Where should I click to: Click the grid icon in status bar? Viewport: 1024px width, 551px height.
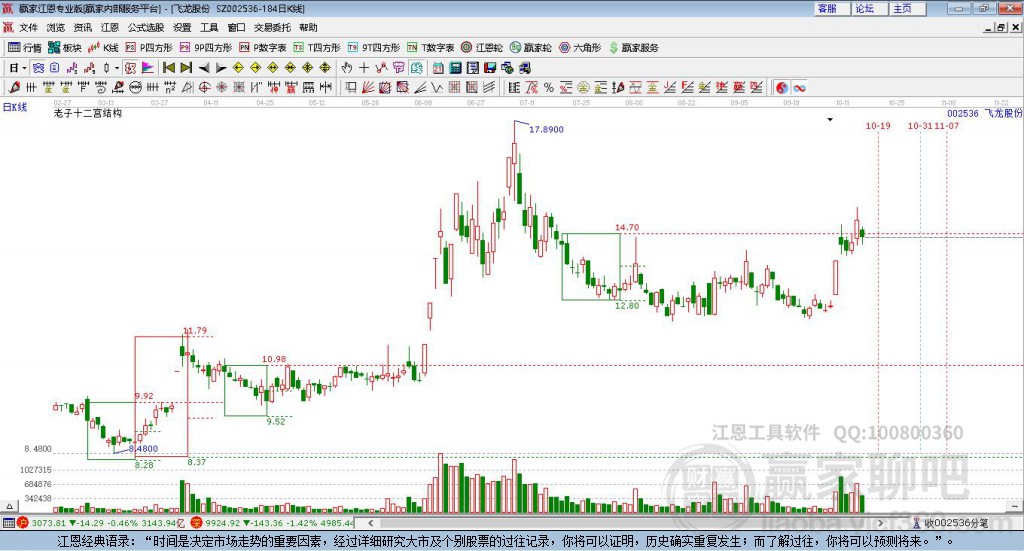click(x=8, y=523)
